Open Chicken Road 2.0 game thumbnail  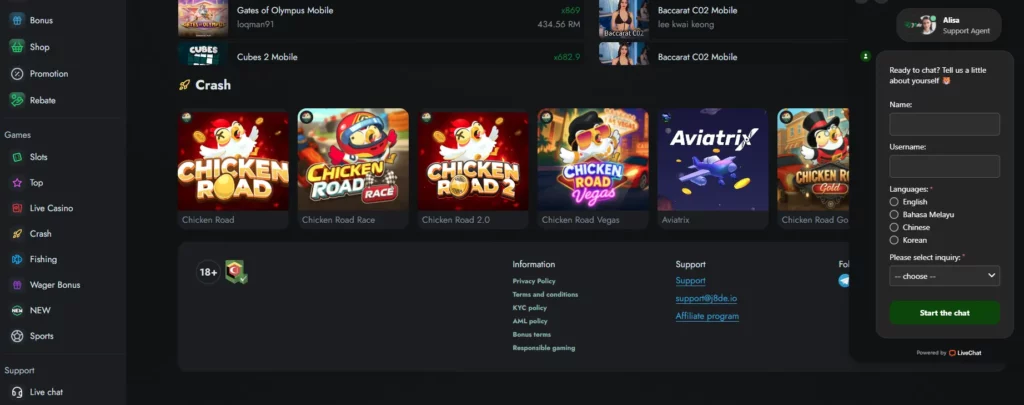tap(473, 160)
